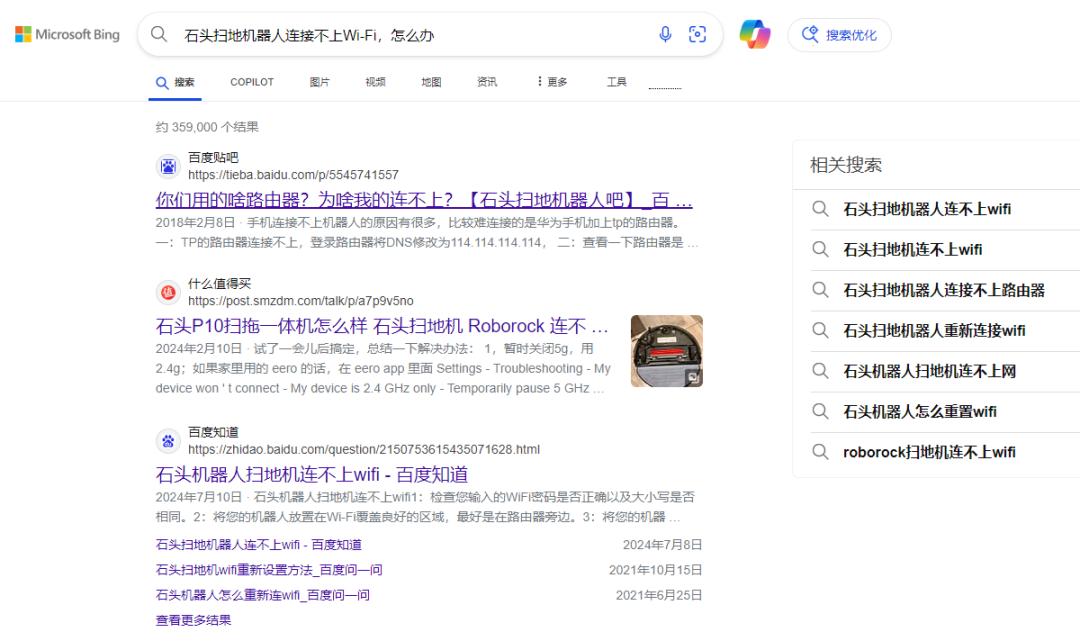Select related search 石头扫地机器人连不上wifi
This screenshot has height=641, width=1080.
(927, 209)
